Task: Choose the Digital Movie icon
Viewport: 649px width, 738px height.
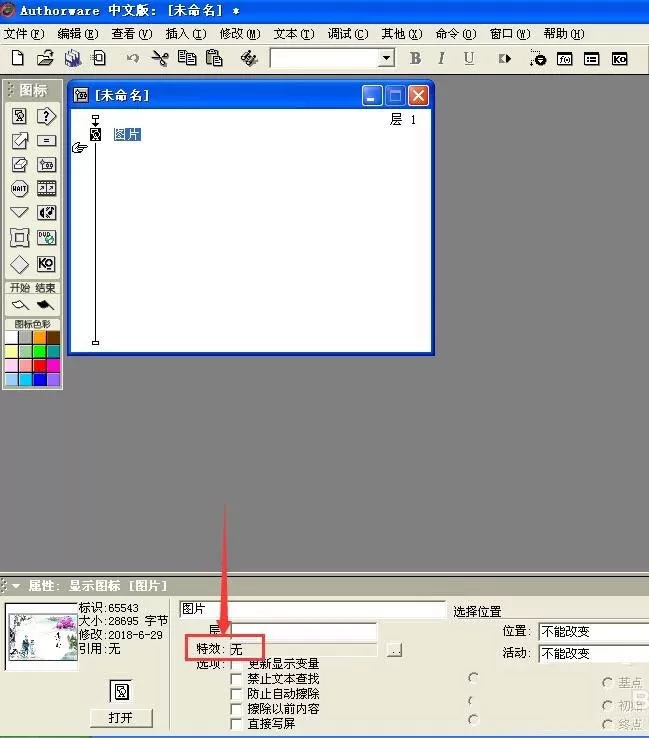Action: point(46,189)
